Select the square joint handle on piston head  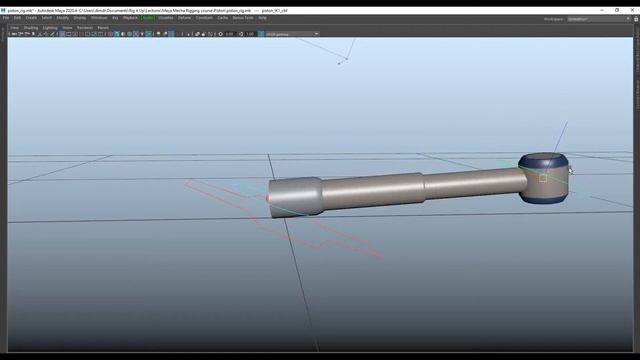point(543,178)
